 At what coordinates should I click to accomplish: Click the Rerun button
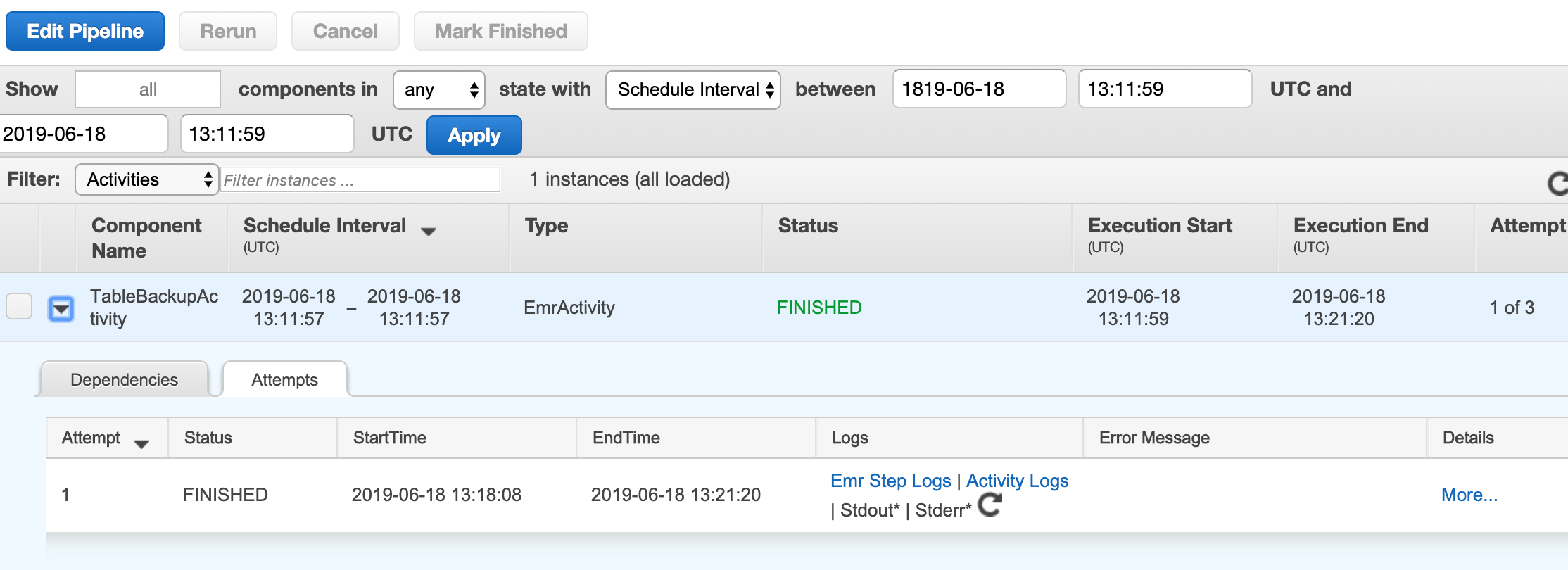pyautogui.click(x=228, y=31)
